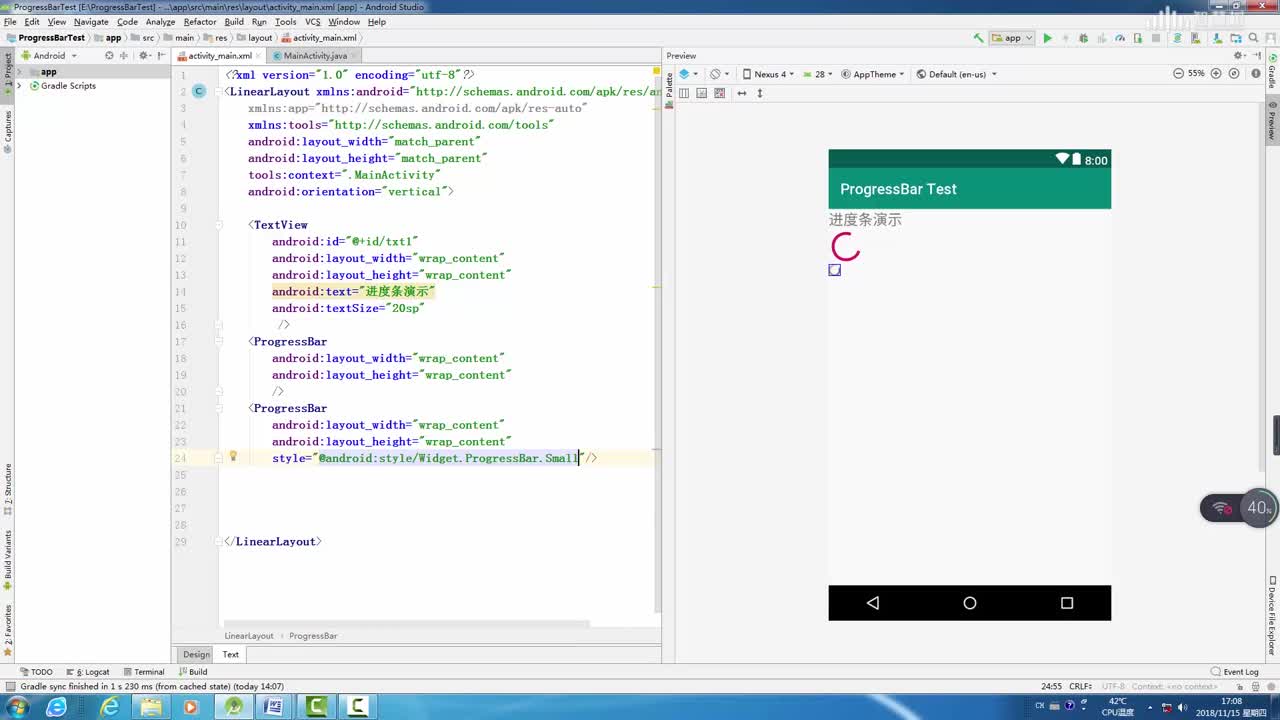This screenshot has width=1280, height=720.
Task: Zoom out the layout preview
Action: coord(1178,74)
